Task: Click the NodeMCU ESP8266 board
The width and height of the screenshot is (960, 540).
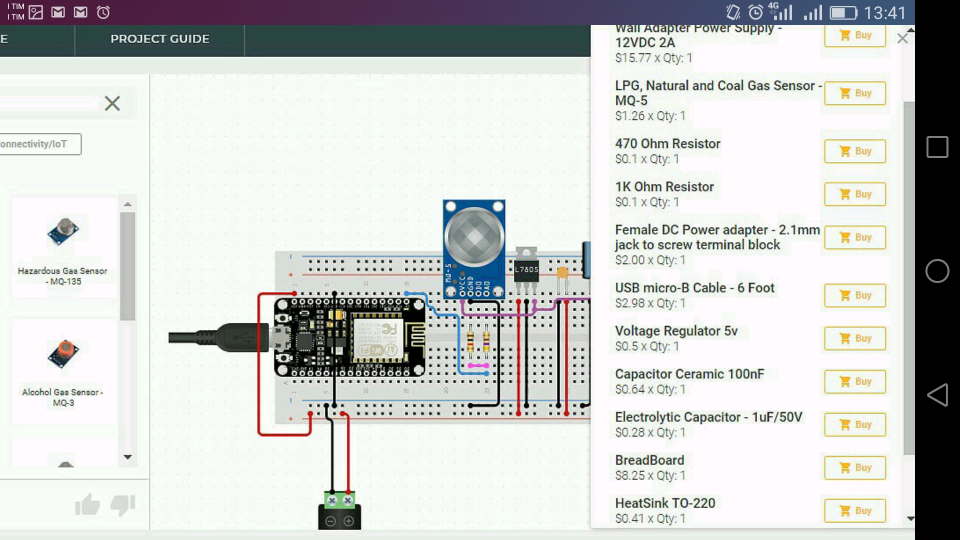Action: point(350,336)
